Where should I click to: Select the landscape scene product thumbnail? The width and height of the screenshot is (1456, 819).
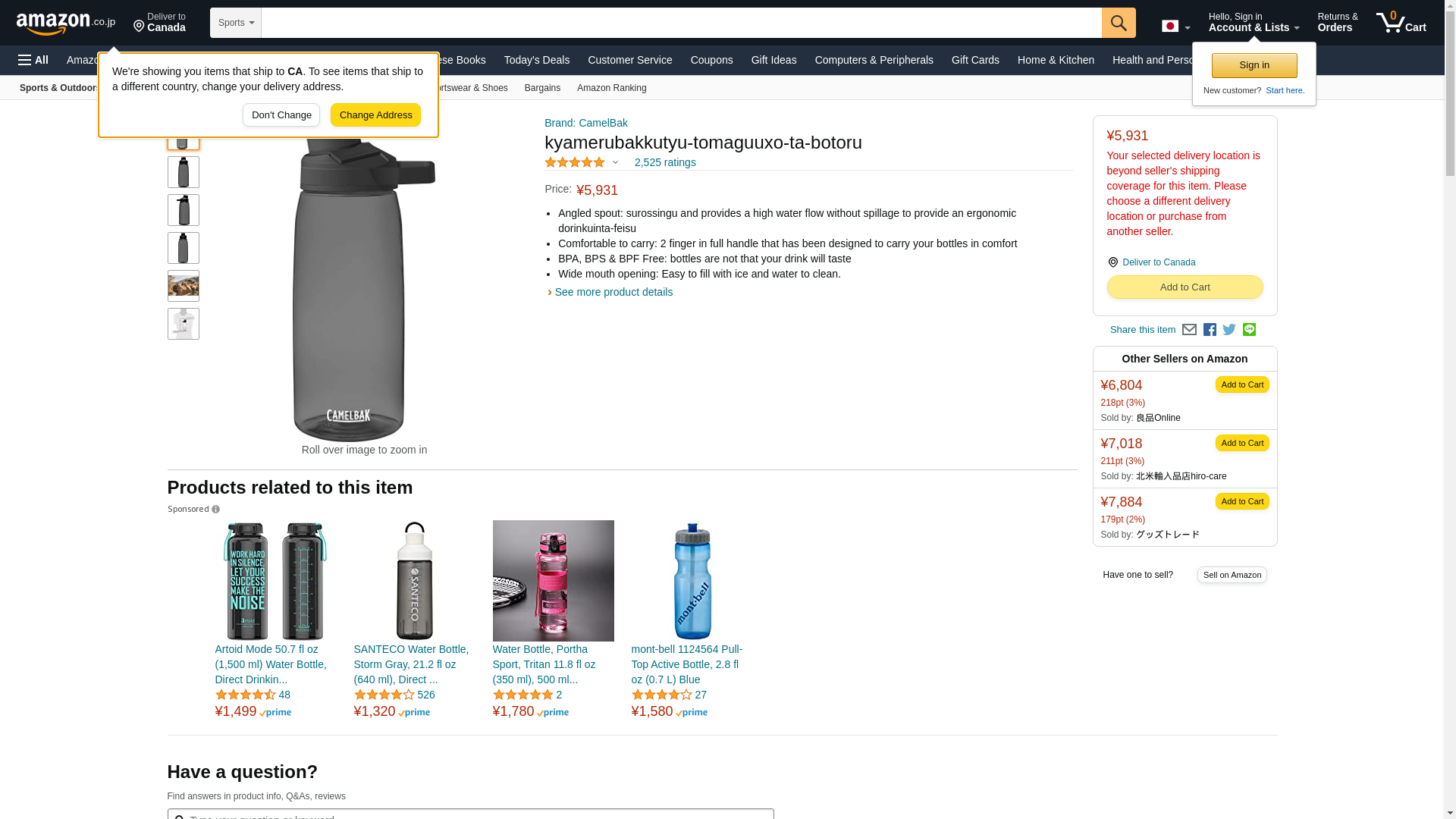pyautogui.click(x=184, y=286)
